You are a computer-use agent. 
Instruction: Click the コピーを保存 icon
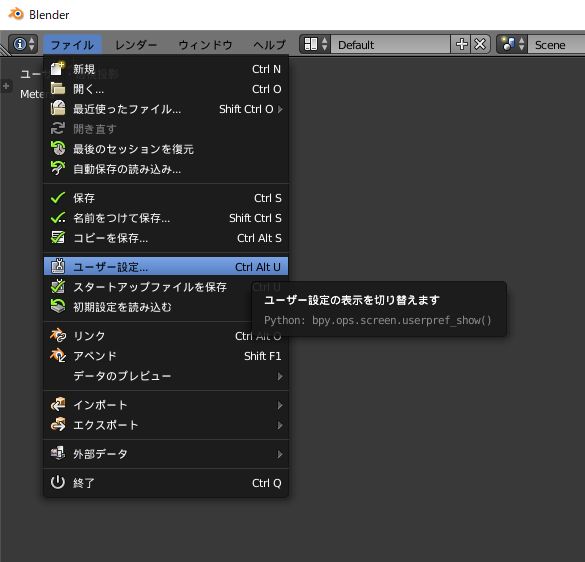pos(58,237)
